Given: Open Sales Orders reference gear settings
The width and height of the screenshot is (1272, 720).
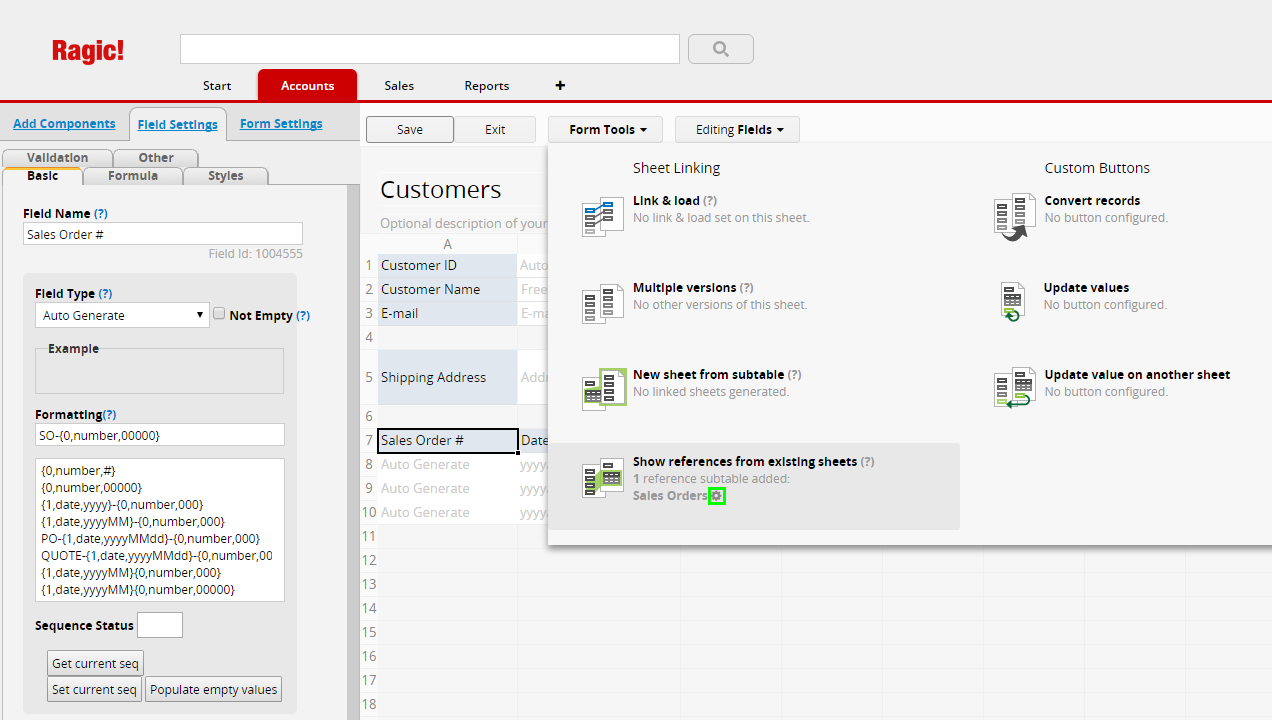Looking at the screenshot, I should [716, 496].
